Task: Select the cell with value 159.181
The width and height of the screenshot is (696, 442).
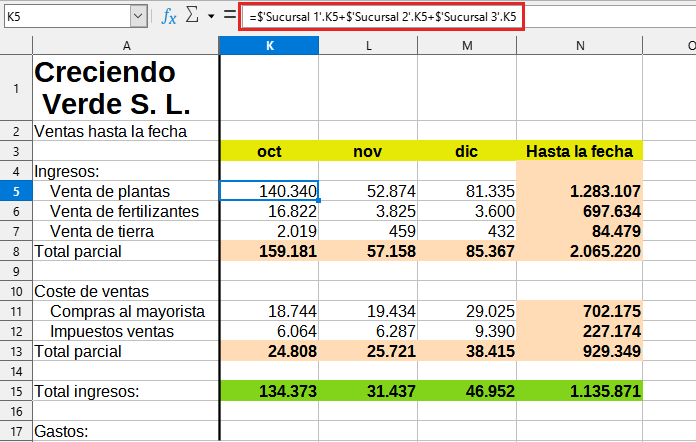Action: click(x=269, y=251)
